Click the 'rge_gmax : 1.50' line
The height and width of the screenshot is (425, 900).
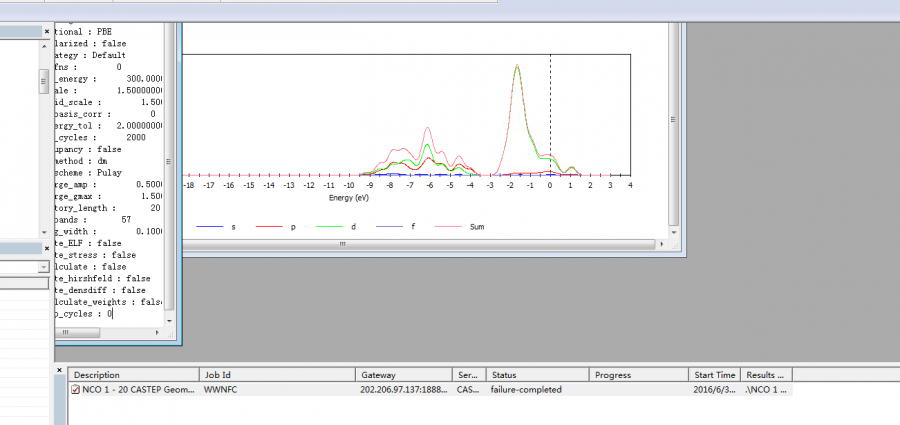[x=109, y=196]
